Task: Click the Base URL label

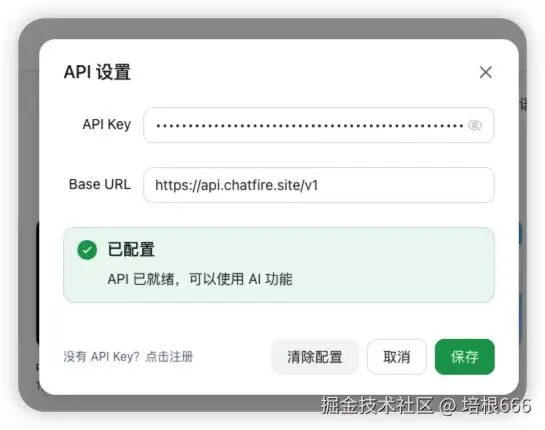Action: (100, 184)
